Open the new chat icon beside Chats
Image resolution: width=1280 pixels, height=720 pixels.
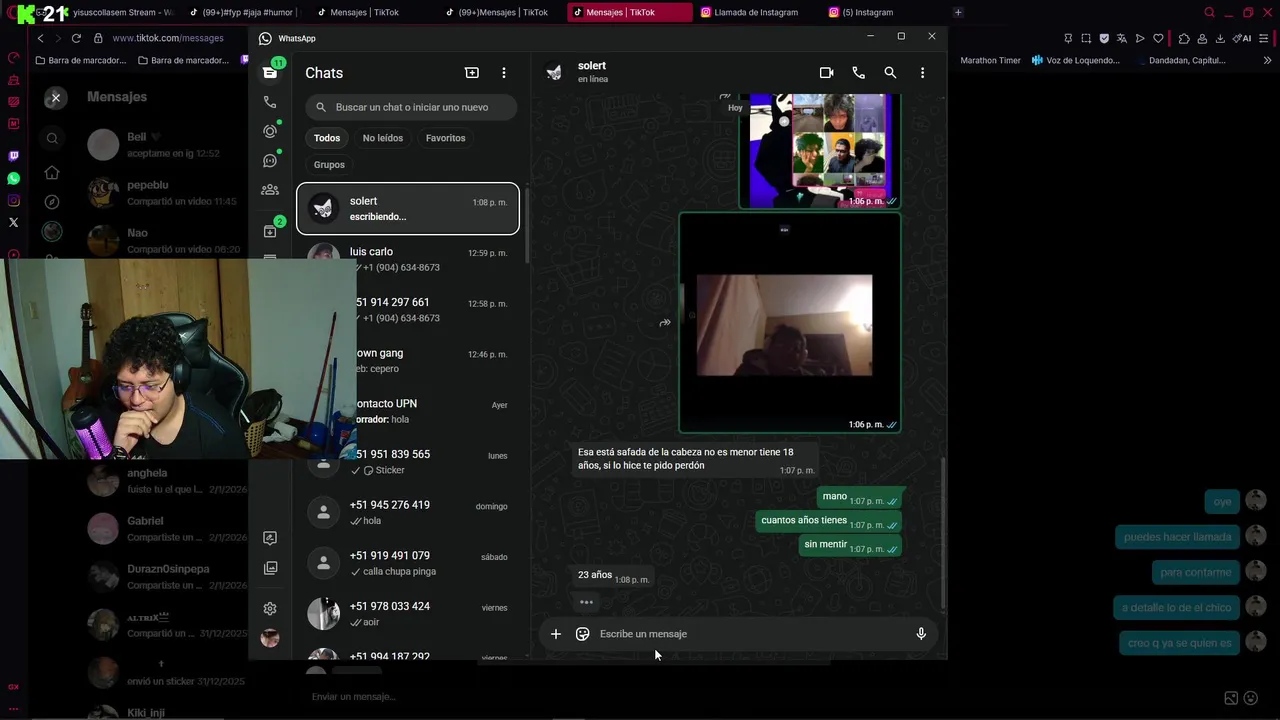pos(472,73)
